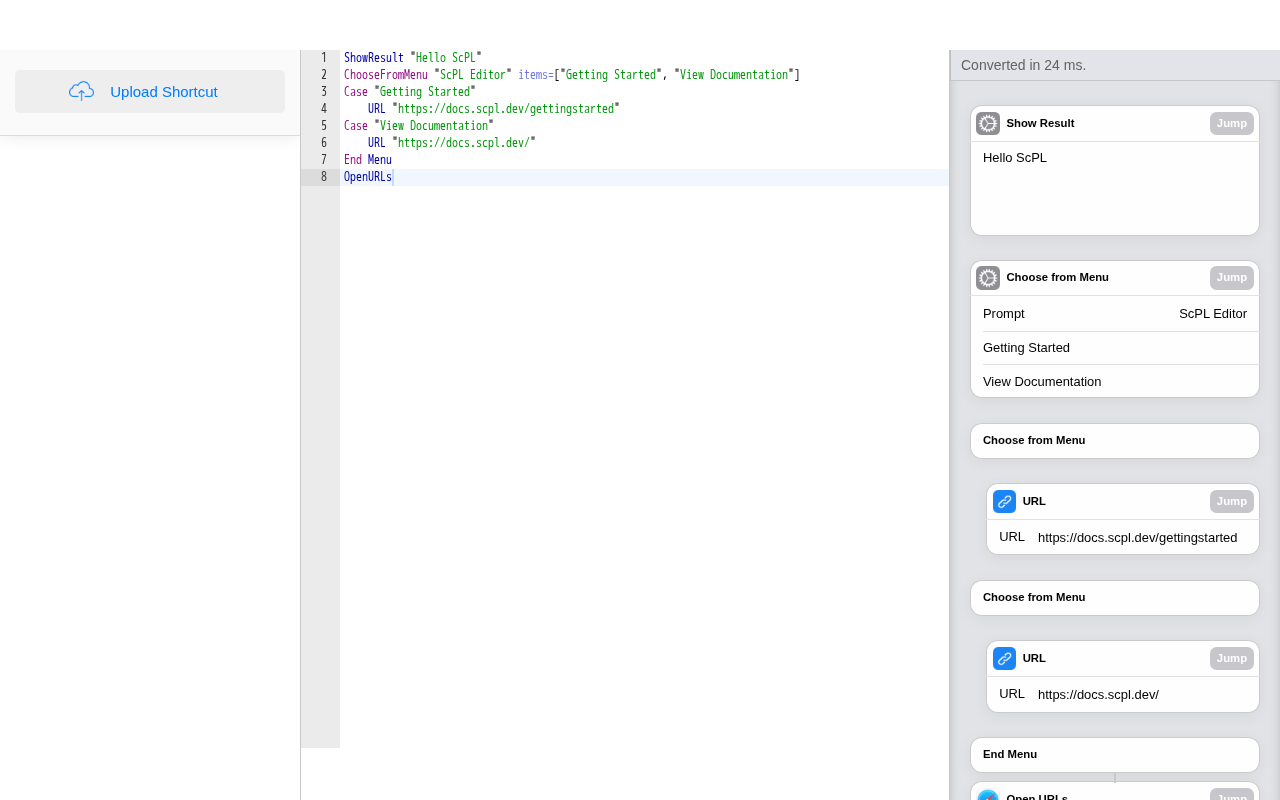Viewport: 1280px width, 800px height.
Task: Click the Hello ScPL result text
Action: point(1014,157)
